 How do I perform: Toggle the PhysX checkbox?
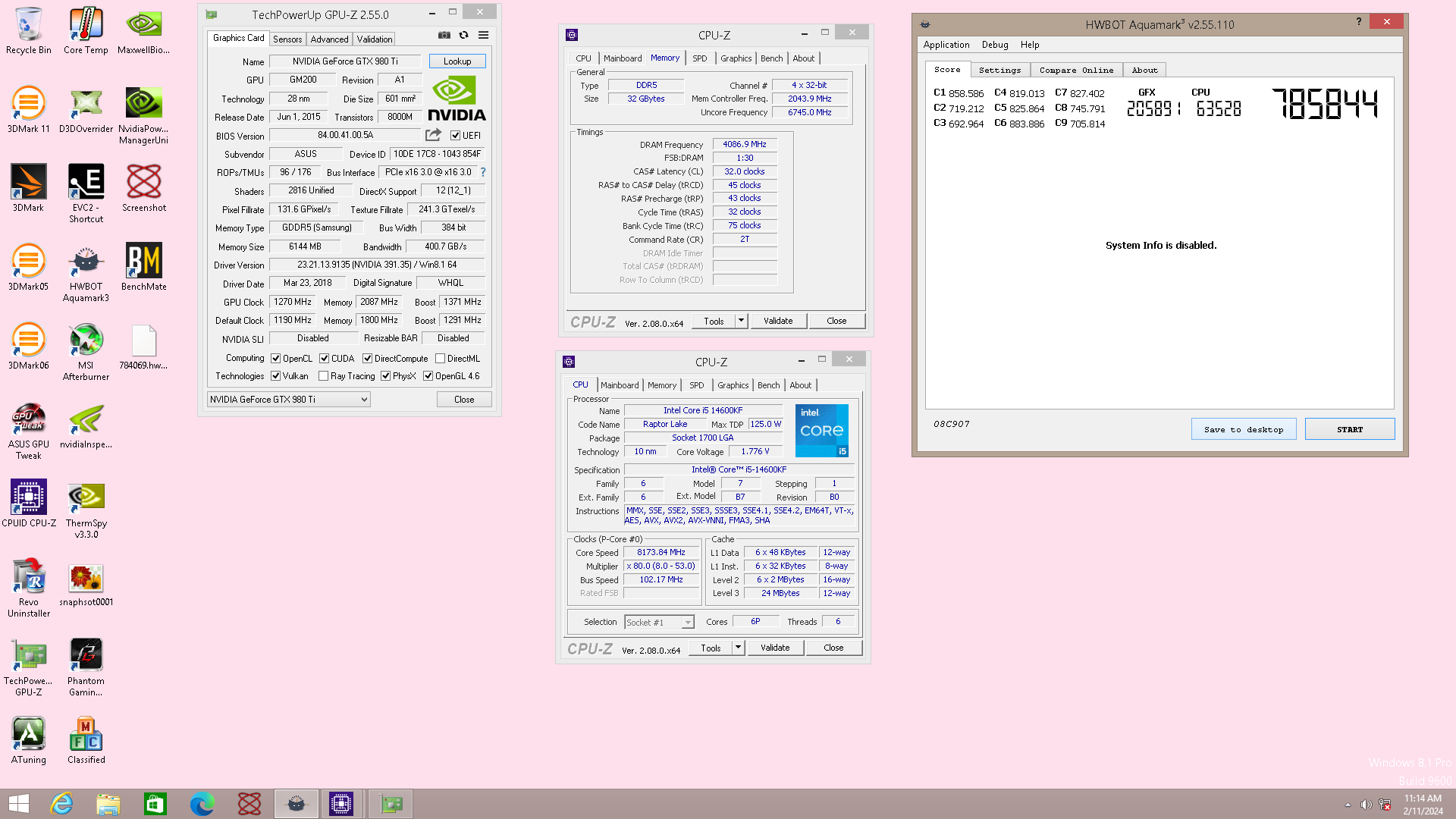coord(386,376)
